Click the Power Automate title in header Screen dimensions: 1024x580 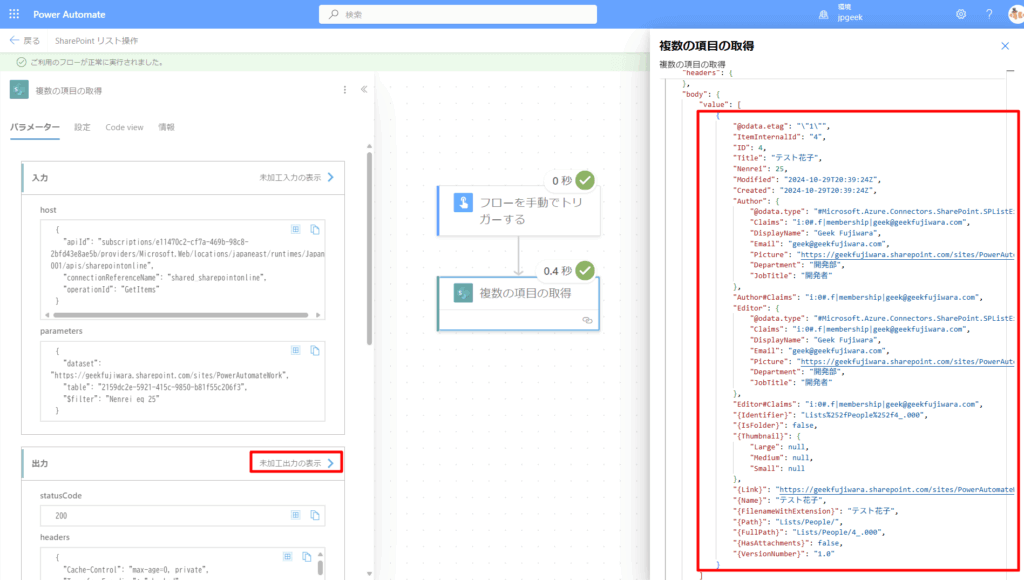coord(69,14)
